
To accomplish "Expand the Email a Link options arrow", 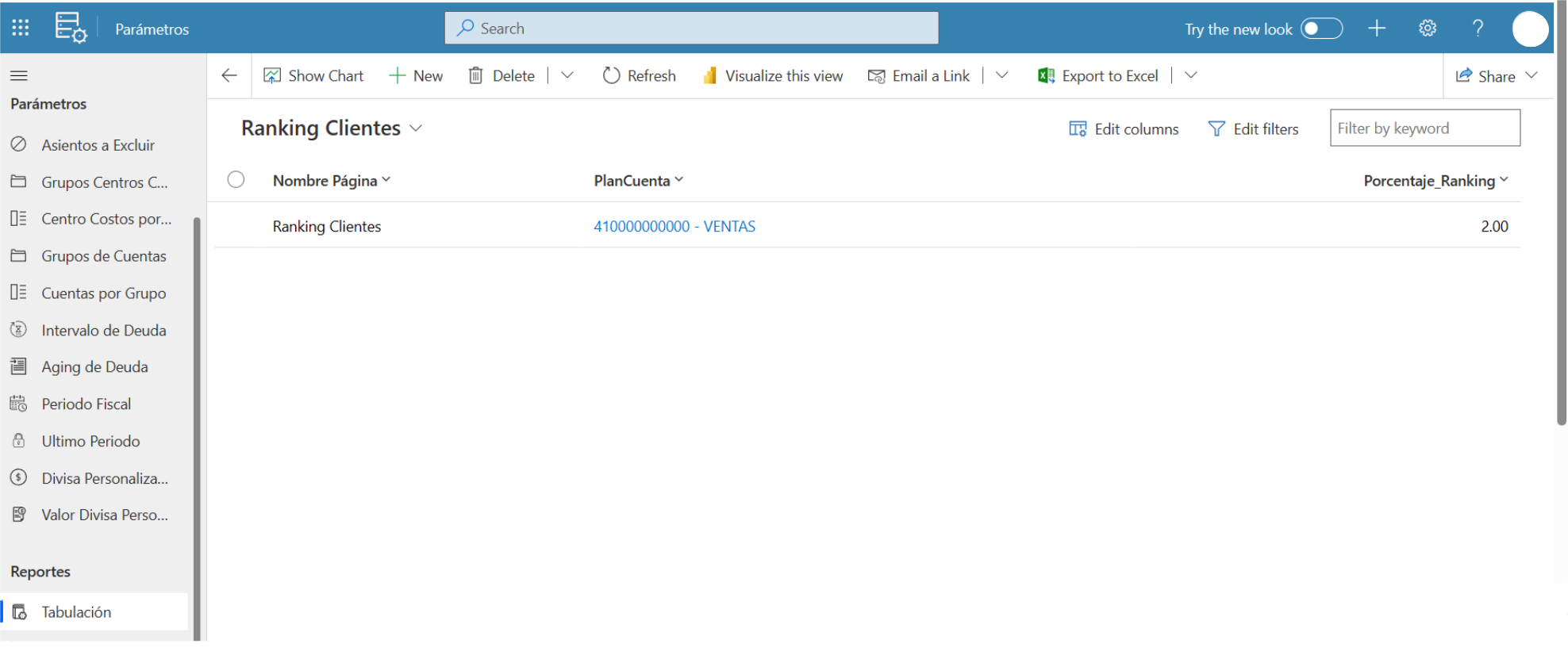I will click(x=1001, y=75).
